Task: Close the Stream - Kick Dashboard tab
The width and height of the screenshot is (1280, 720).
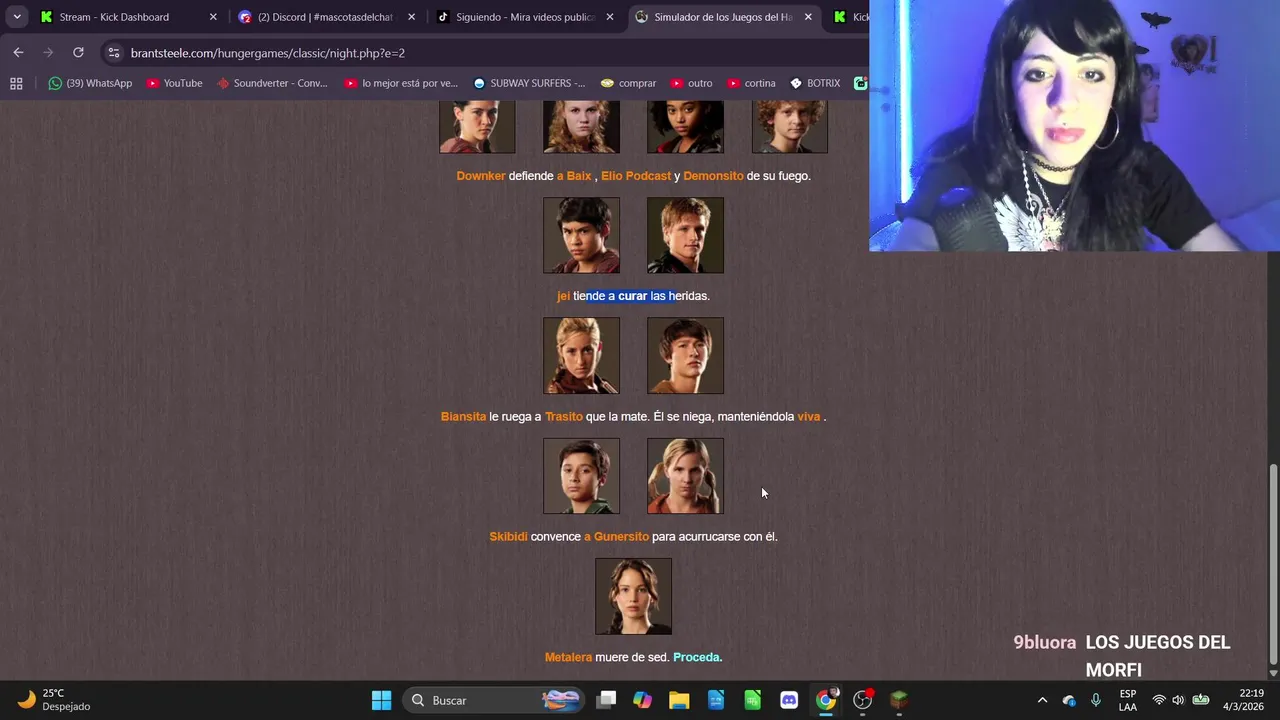Action: 213,17
